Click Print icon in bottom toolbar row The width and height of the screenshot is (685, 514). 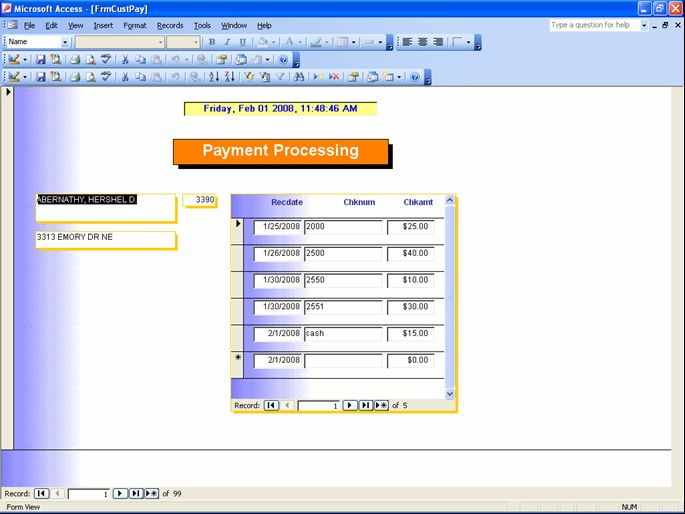tap(75, 77)
